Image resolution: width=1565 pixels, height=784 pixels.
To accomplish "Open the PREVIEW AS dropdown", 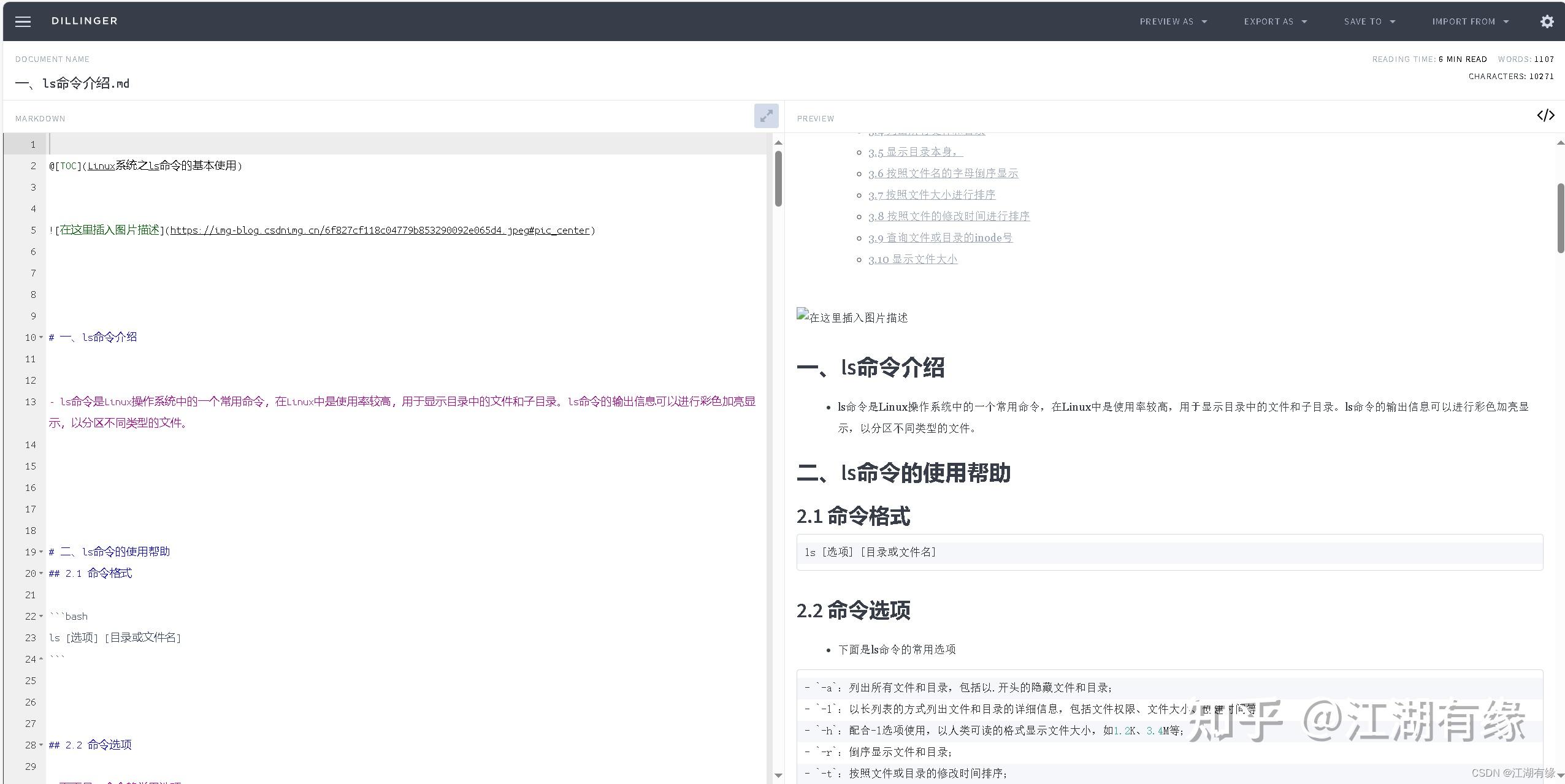I will pos(1172,21).
